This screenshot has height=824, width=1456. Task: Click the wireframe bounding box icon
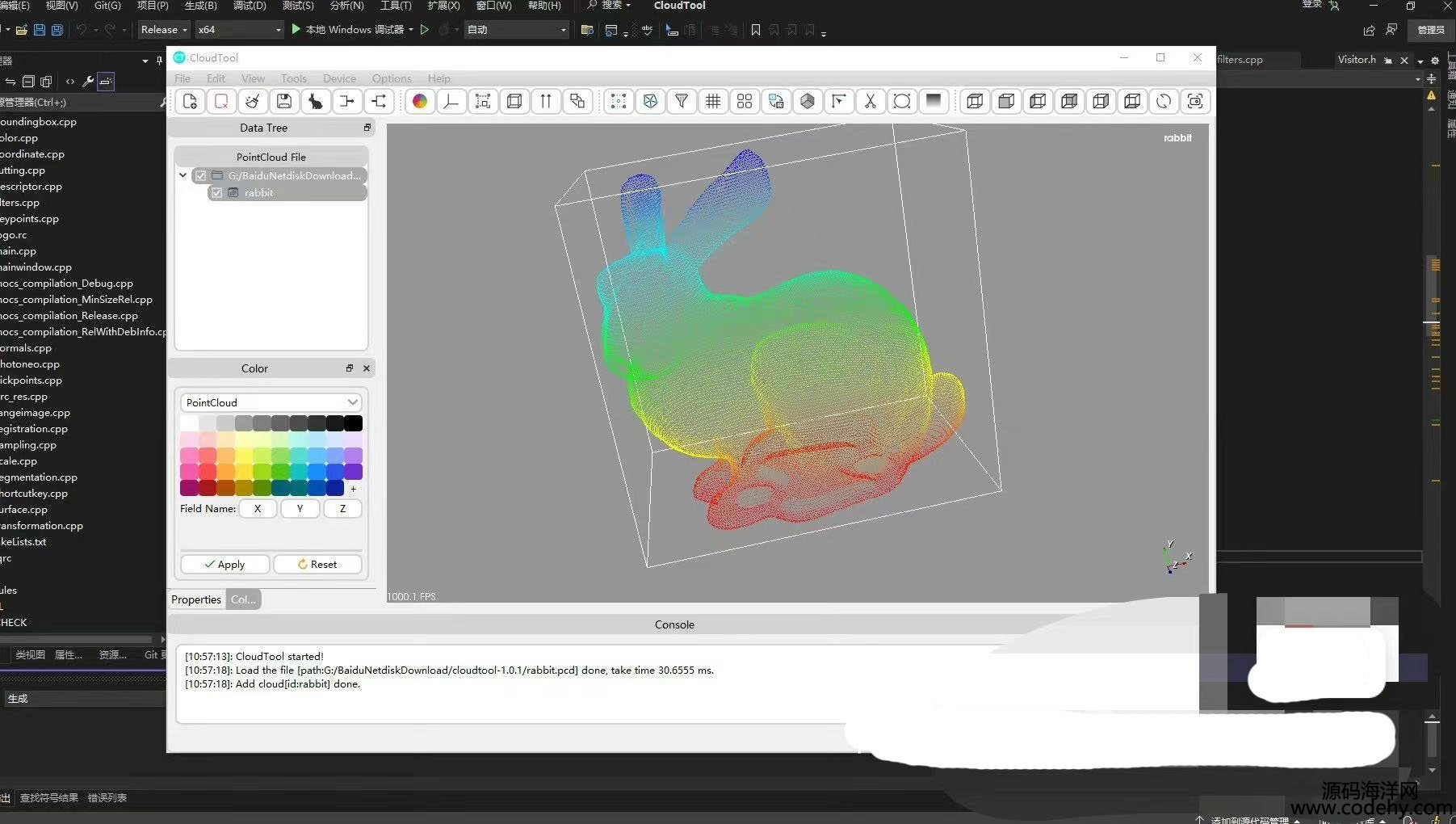tap(514, 101)
